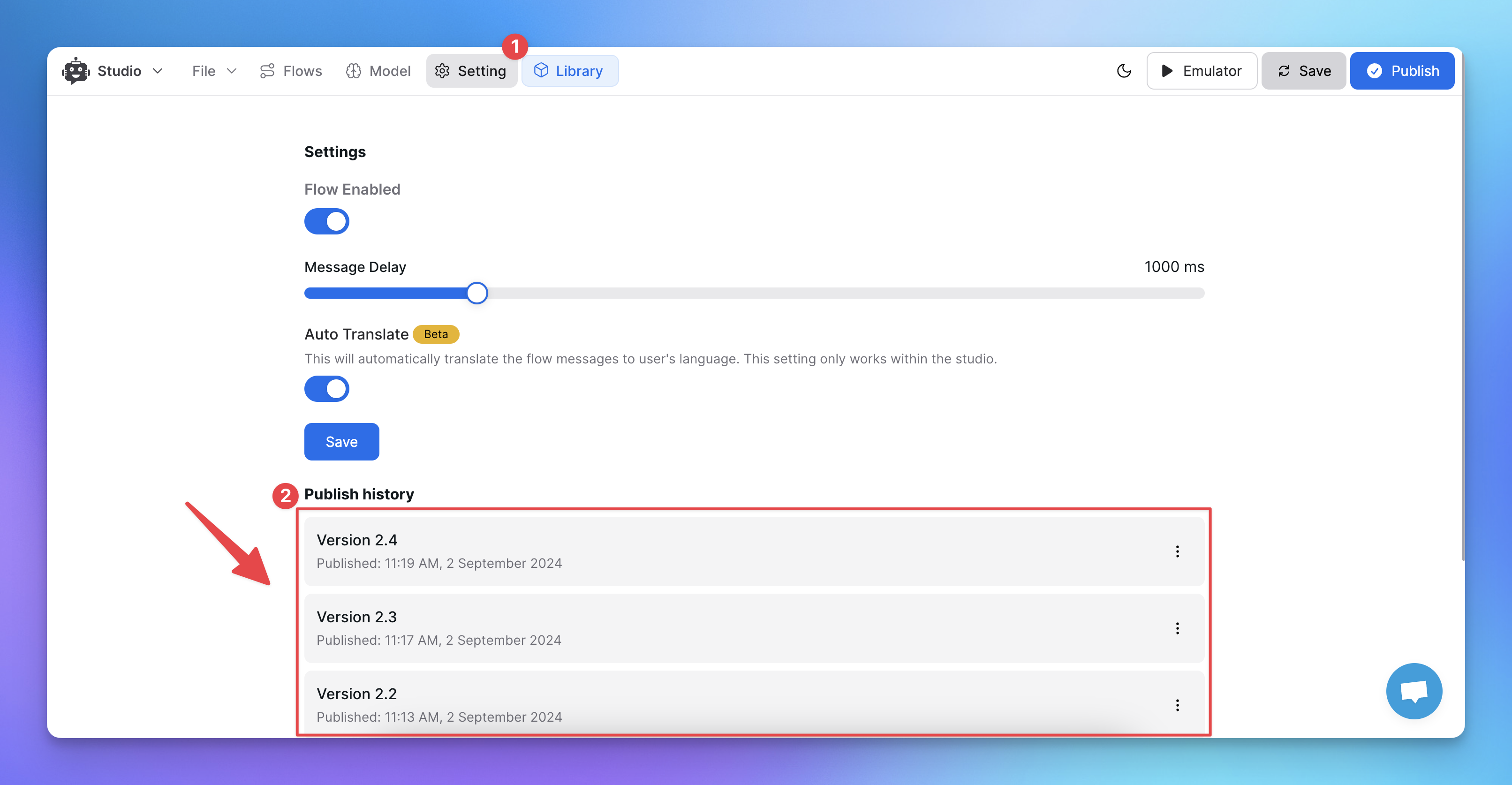This screenshot has height=785, width=1512.
Task: Save the settings with blue Save button
Action: 341,442
